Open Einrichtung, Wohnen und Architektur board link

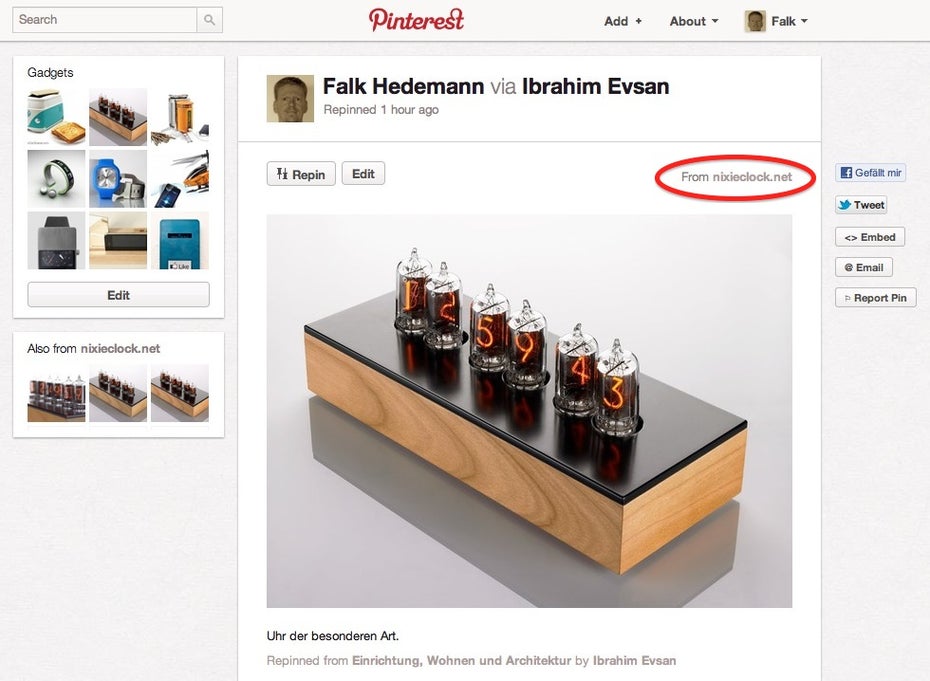tap(461, 660)
